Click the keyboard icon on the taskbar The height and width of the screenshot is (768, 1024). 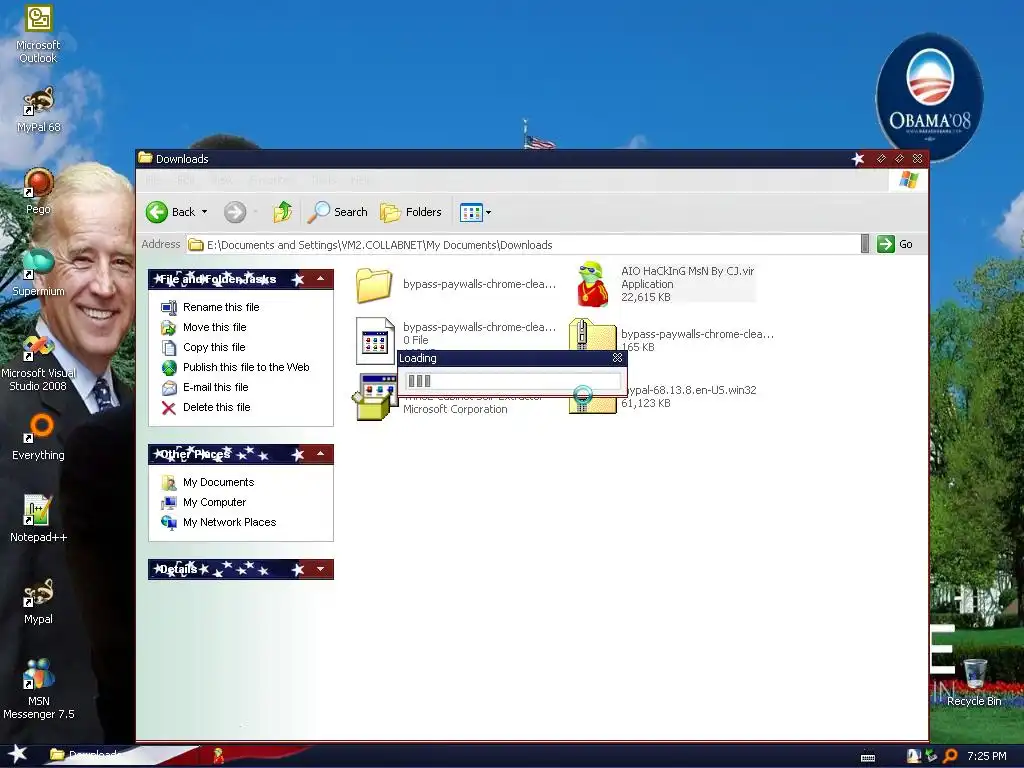868,758
